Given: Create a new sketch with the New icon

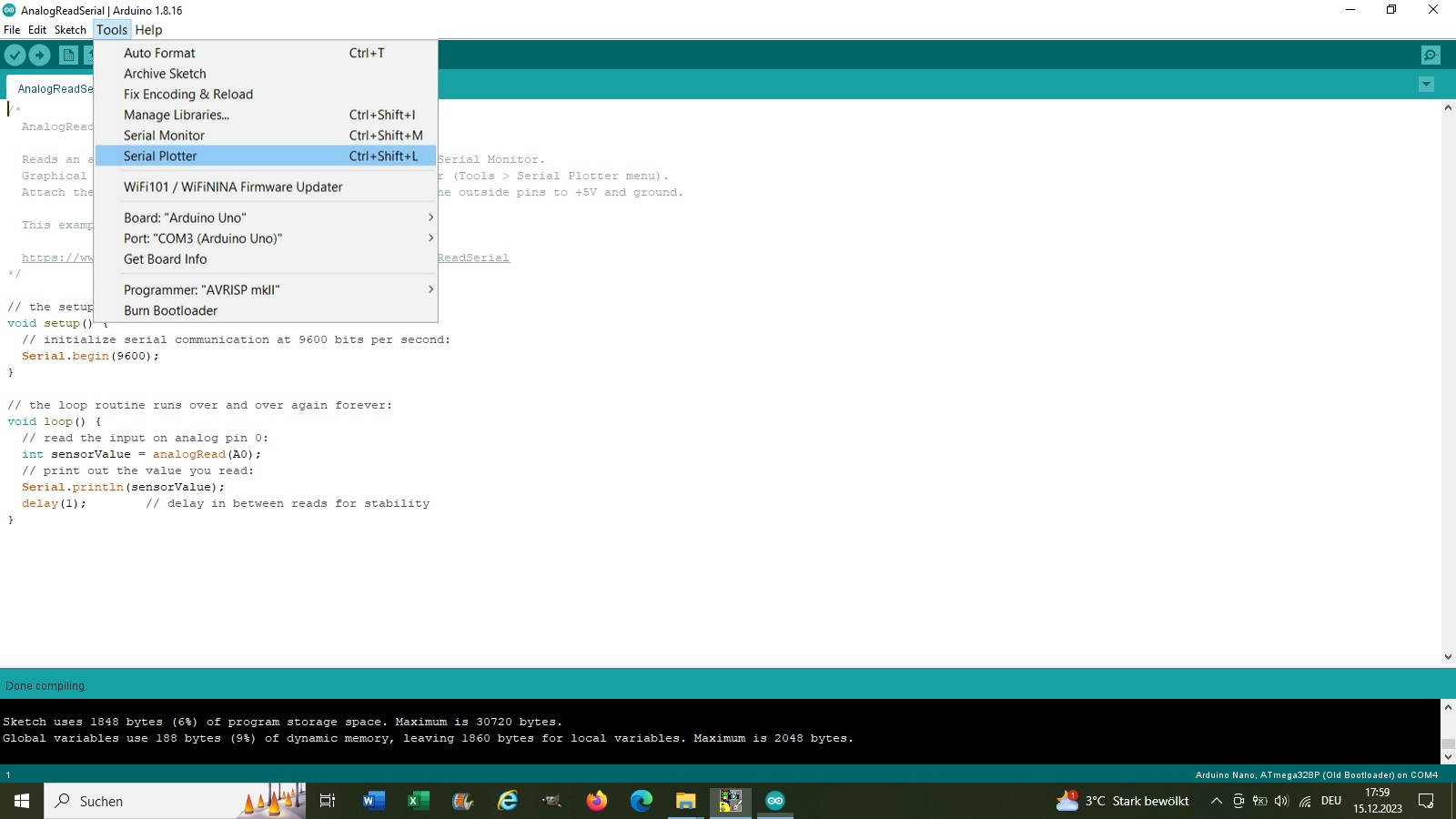Looking at the screenshot, I should [x=68, y=55].
